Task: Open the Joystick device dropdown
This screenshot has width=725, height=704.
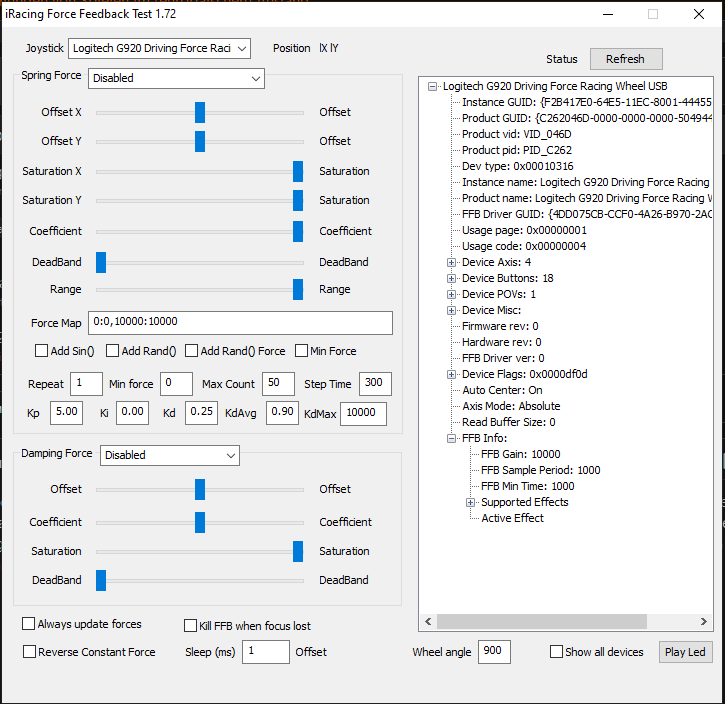Action: pyautogui.click(x=160, y=49)
